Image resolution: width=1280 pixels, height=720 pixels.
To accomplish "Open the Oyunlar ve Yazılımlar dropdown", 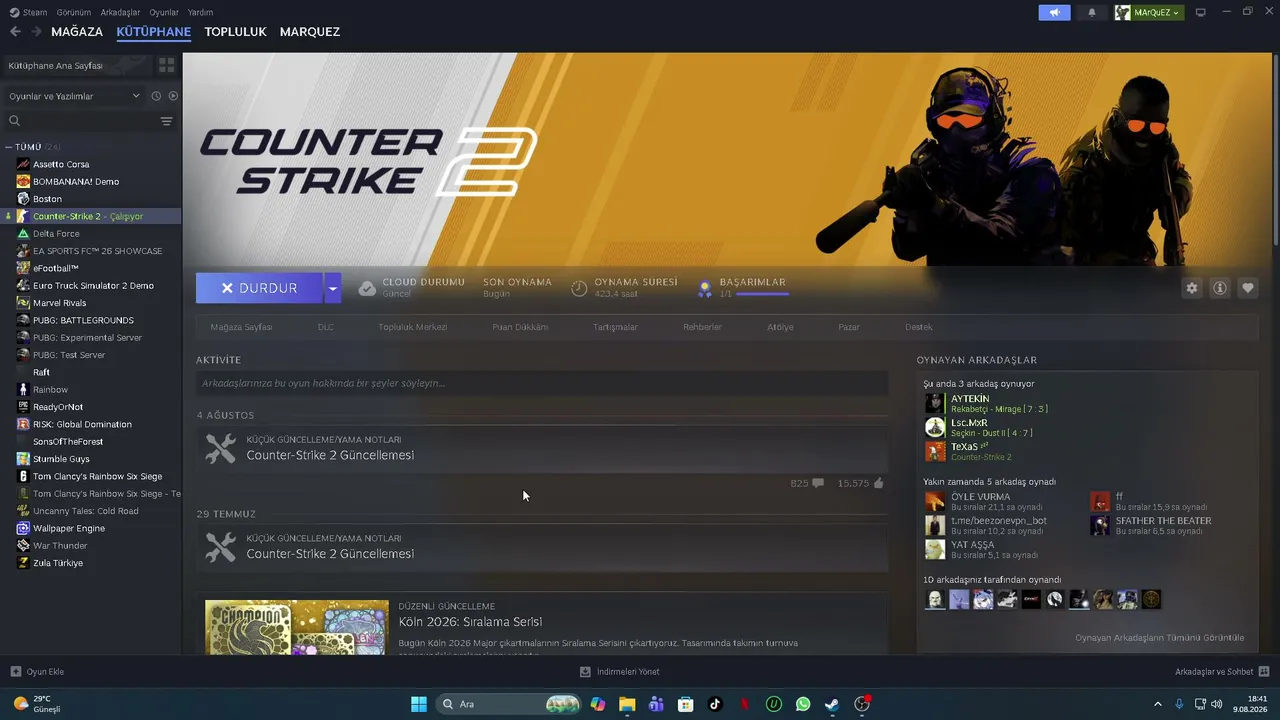I will click(x=74, y=96).
